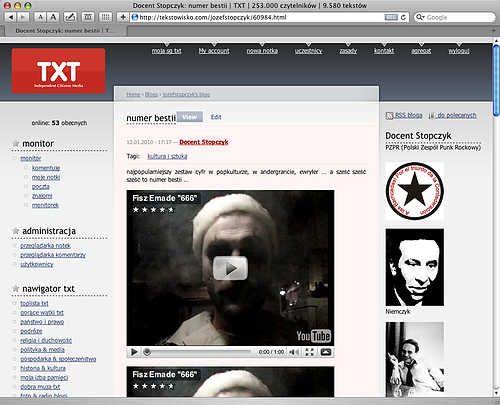Switch to the Edit tab

216,117
